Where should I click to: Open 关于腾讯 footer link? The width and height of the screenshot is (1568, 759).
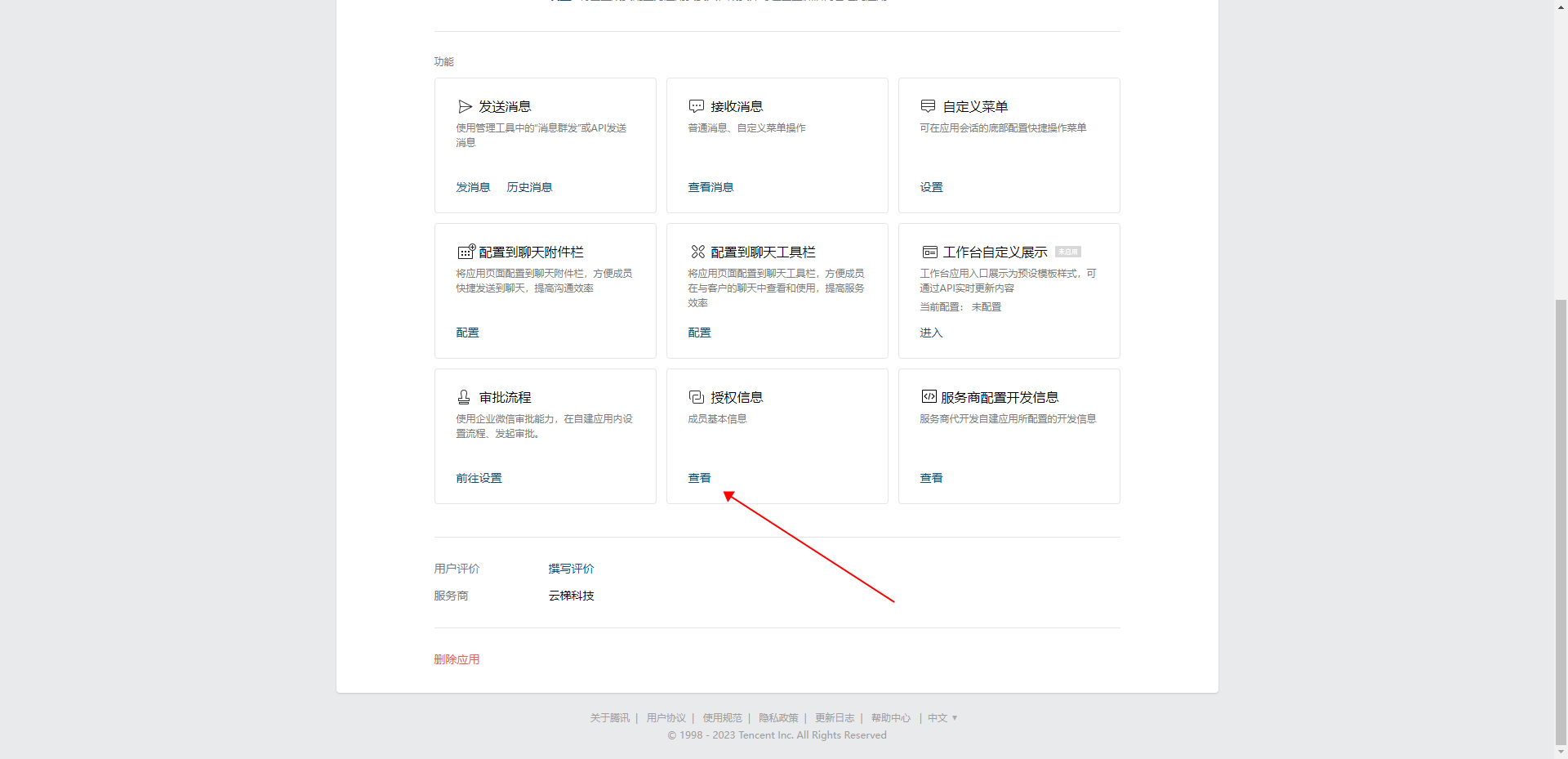[610, 718]
